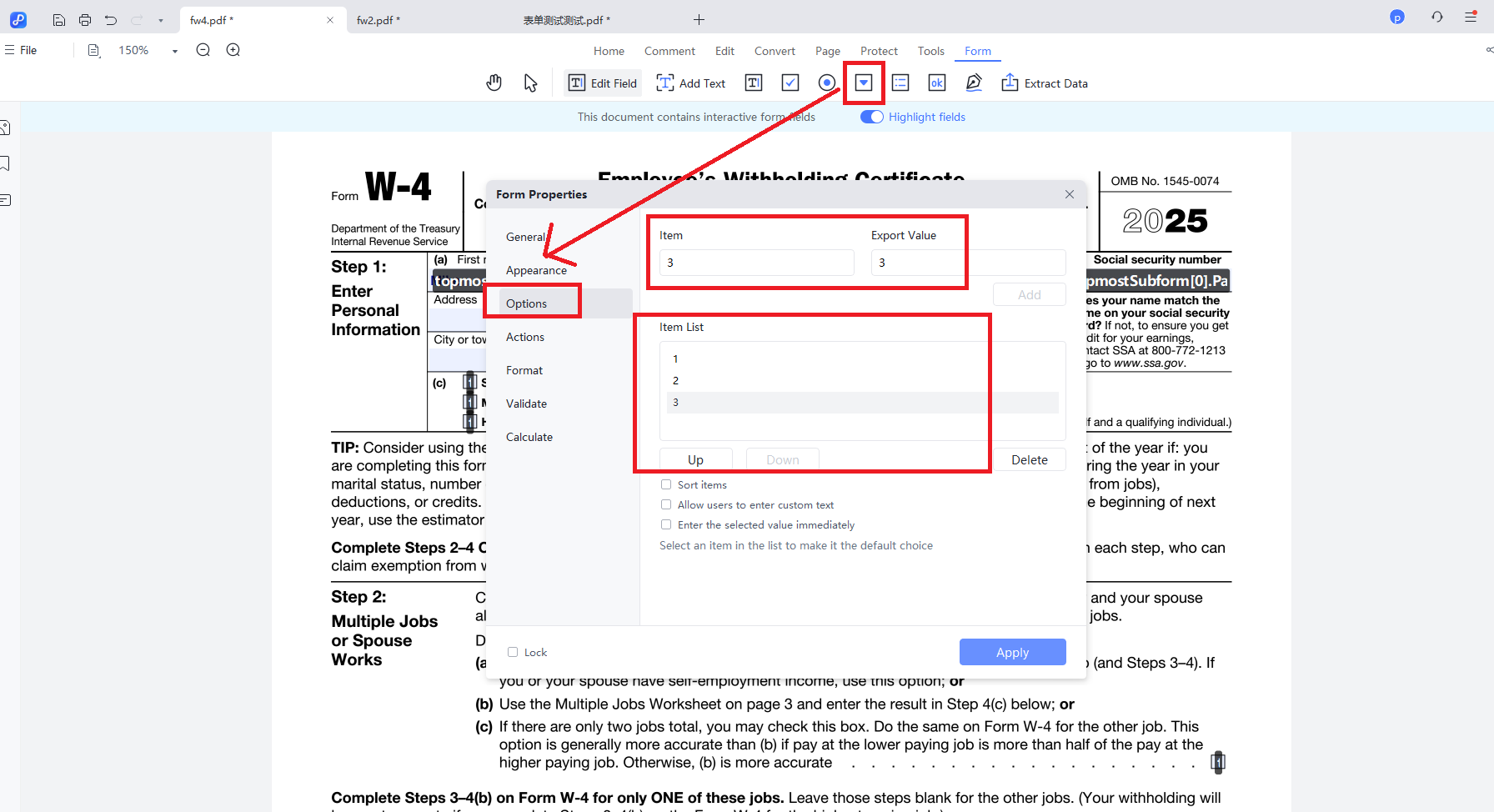The width and height of the screenshot is (1494, 812).
Task: Open the Protect ribbon tab
Action: 879,51
